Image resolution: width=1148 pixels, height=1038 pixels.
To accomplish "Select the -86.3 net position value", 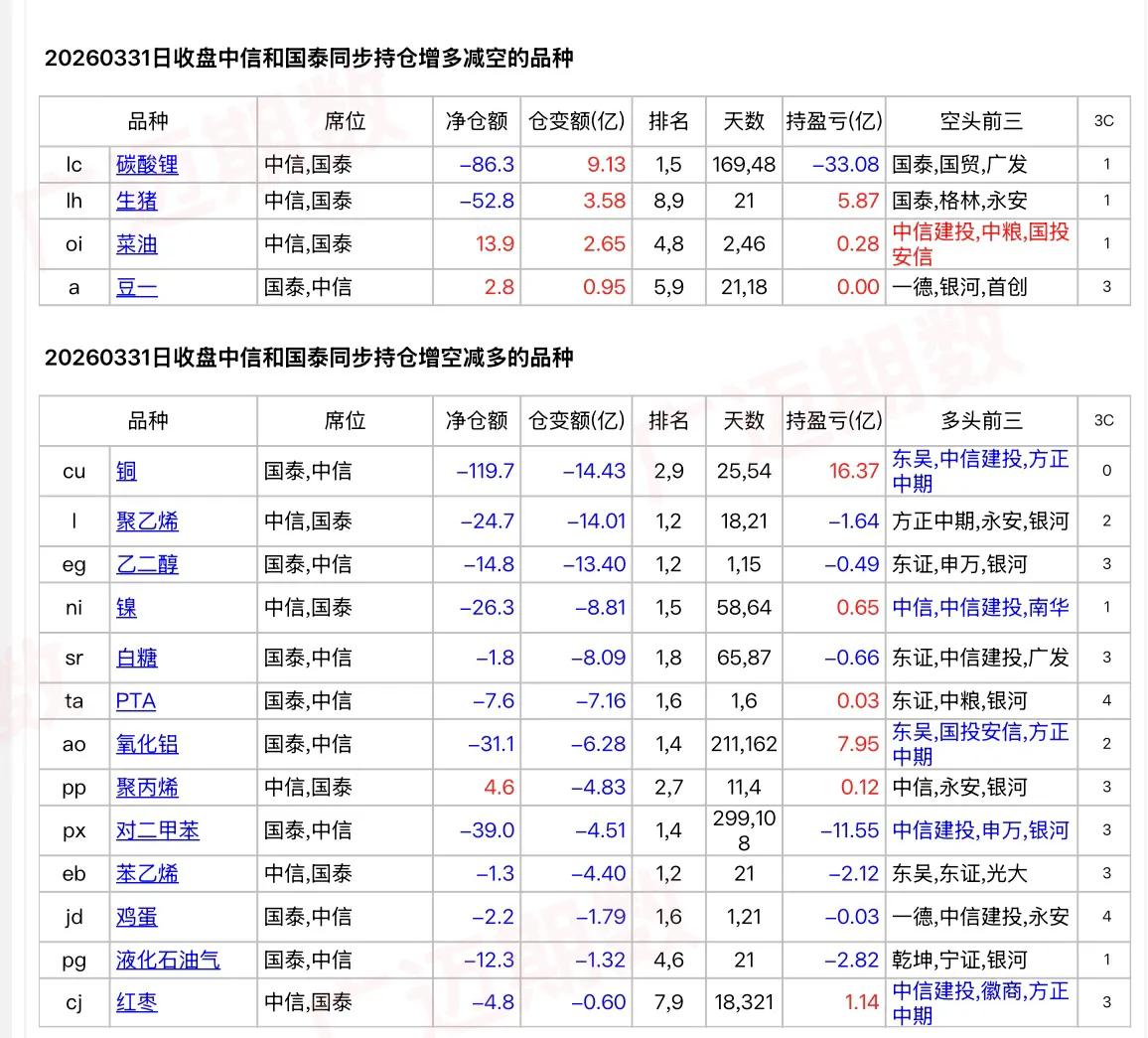I will (x=487, y=165).
